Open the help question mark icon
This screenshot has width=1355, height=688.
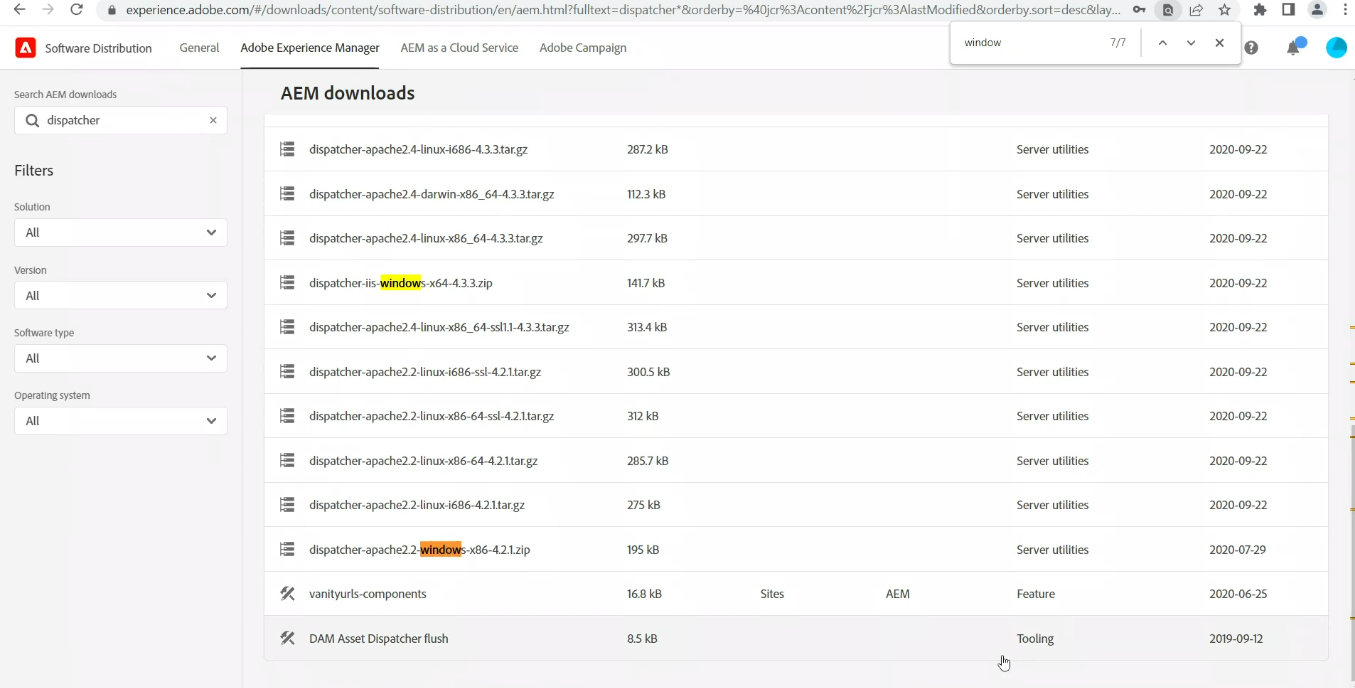(1251, 47)
